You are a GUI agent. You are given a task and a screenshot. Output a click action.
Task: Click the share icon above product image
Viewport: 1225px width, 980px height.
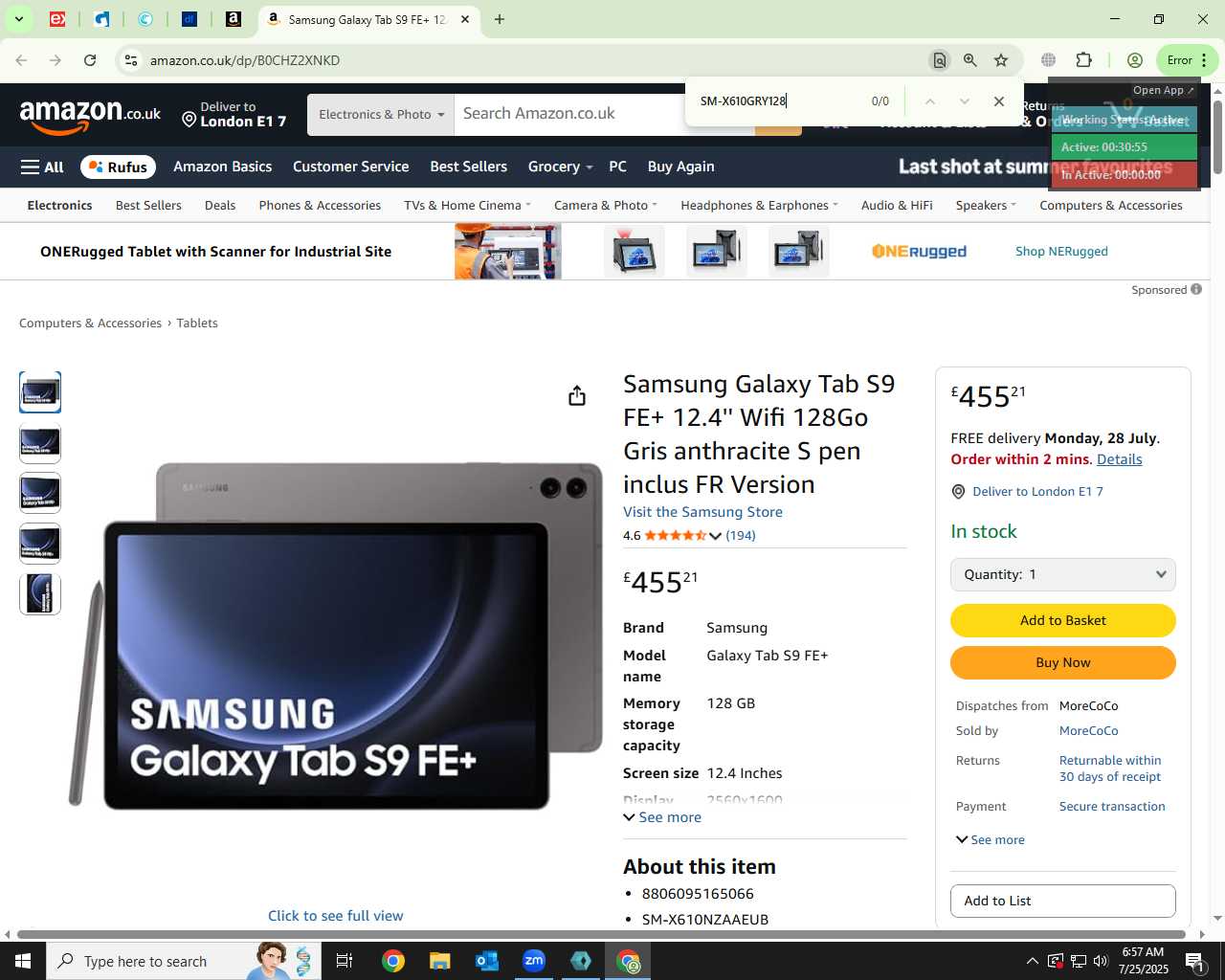pos(576,395)
